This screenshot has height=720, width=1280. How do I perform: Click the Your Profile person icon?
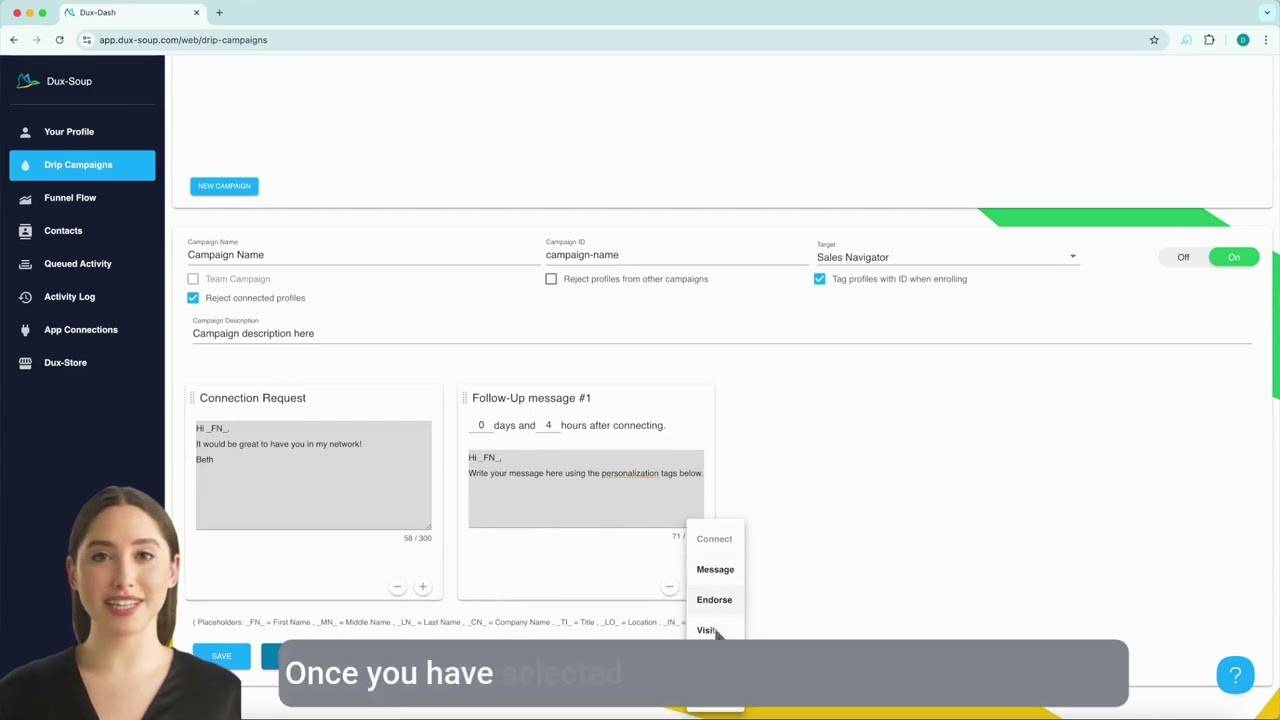[x=26, y=132]
